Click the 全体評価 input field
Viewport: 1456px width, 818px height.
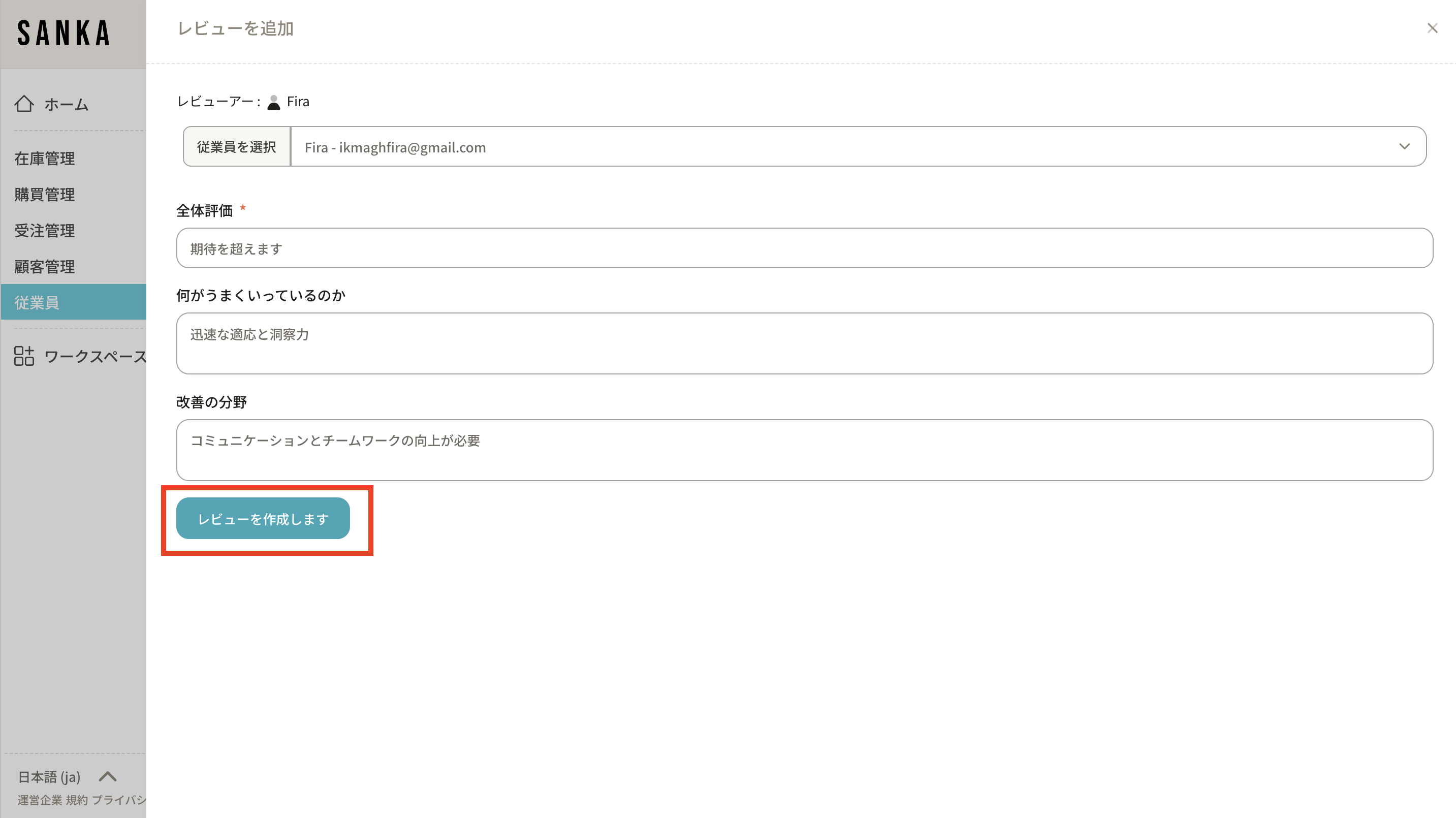[804, 249]
